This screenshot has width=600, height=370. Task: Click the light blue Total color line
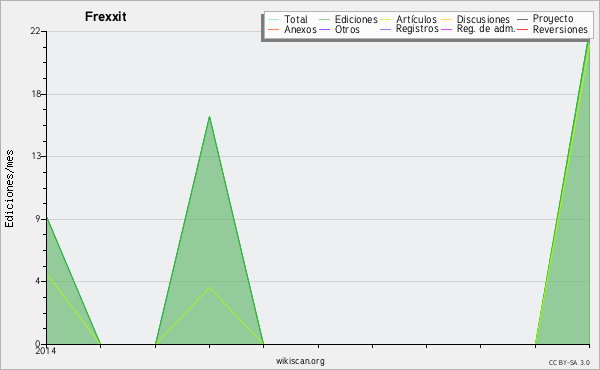click(x=273, y=20)
